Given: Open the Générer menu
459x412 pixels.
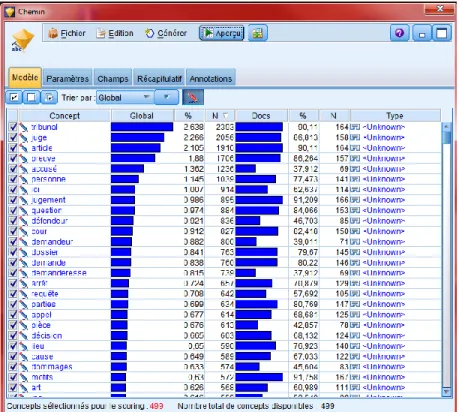Looking at the screenshot, I should (166, 33).
